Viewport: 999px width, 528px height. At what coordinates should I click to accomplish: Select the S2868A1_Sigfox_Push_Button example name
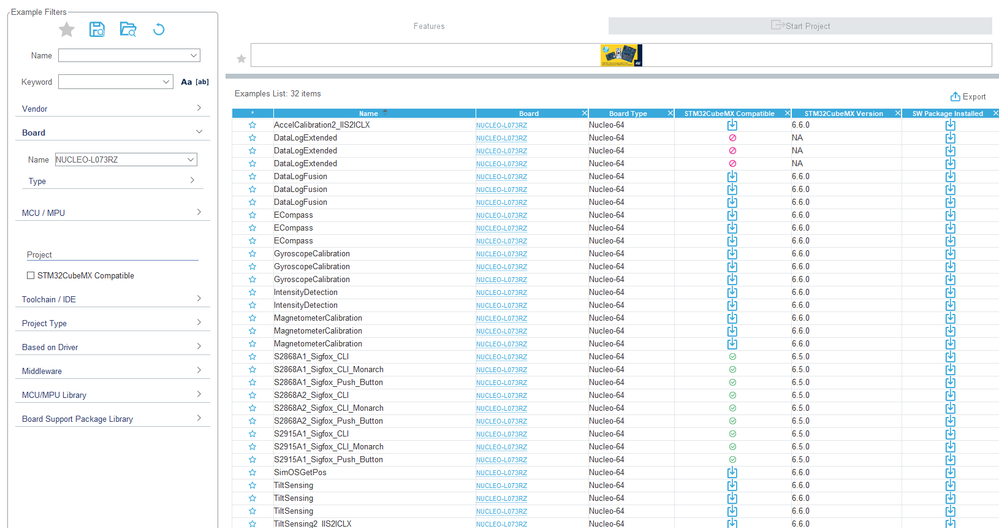pyautogui.click(x=328, y=382)
